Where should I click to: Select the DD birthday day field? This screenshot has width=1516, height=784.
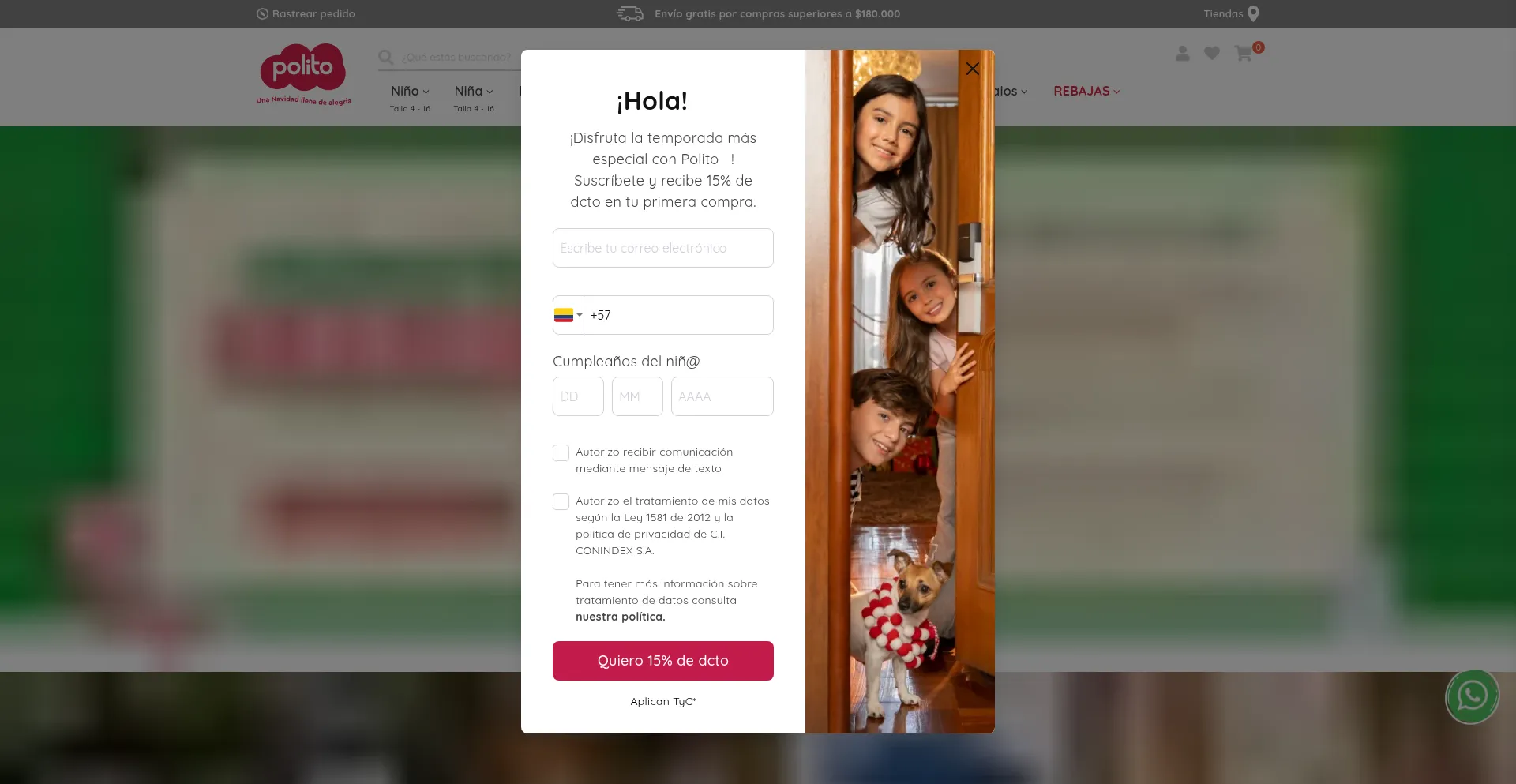[x=578, y=396]
